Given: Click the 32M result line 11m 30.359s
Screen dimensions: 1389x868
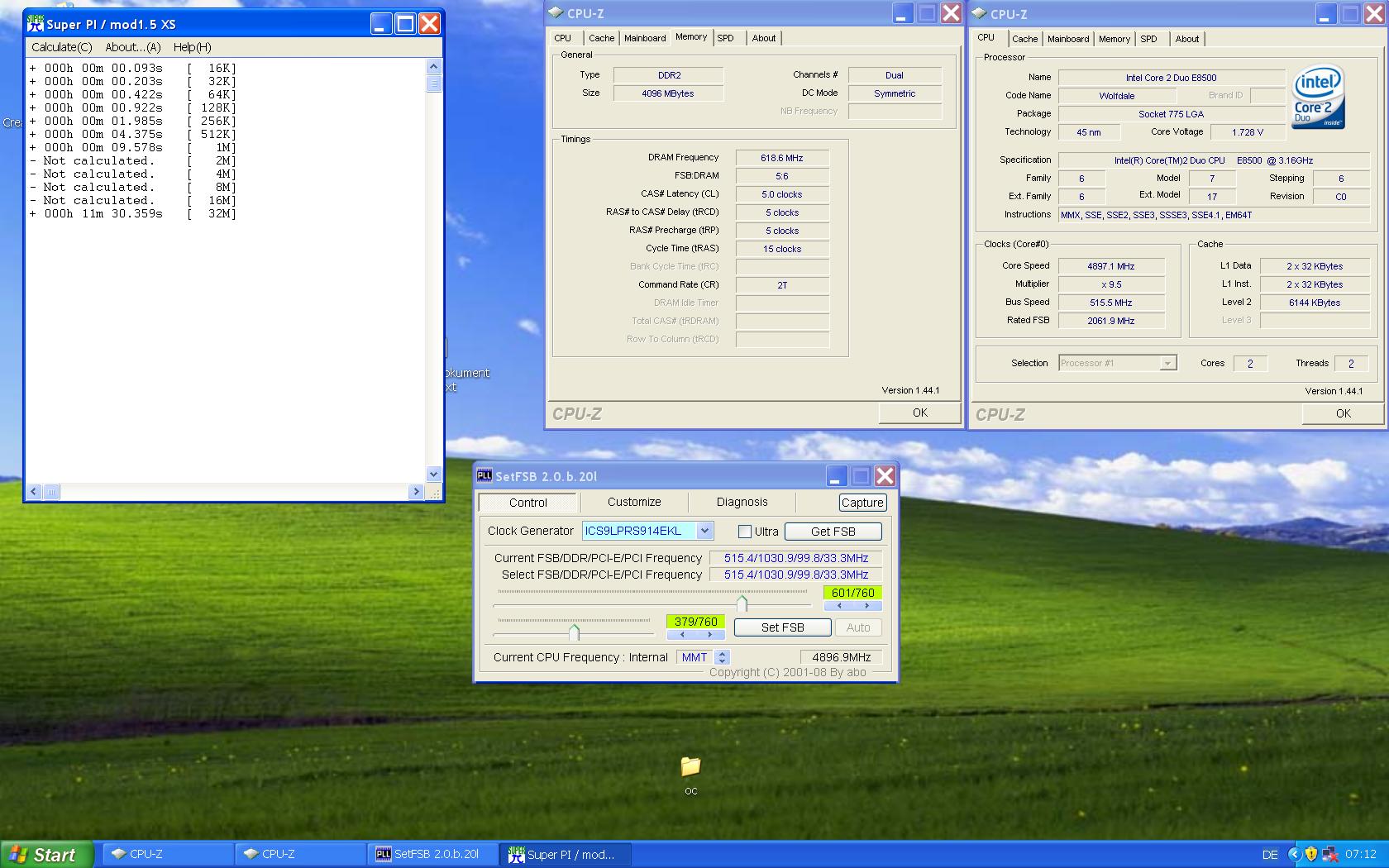Looking at the screenshot, I should tap(132, 213).
